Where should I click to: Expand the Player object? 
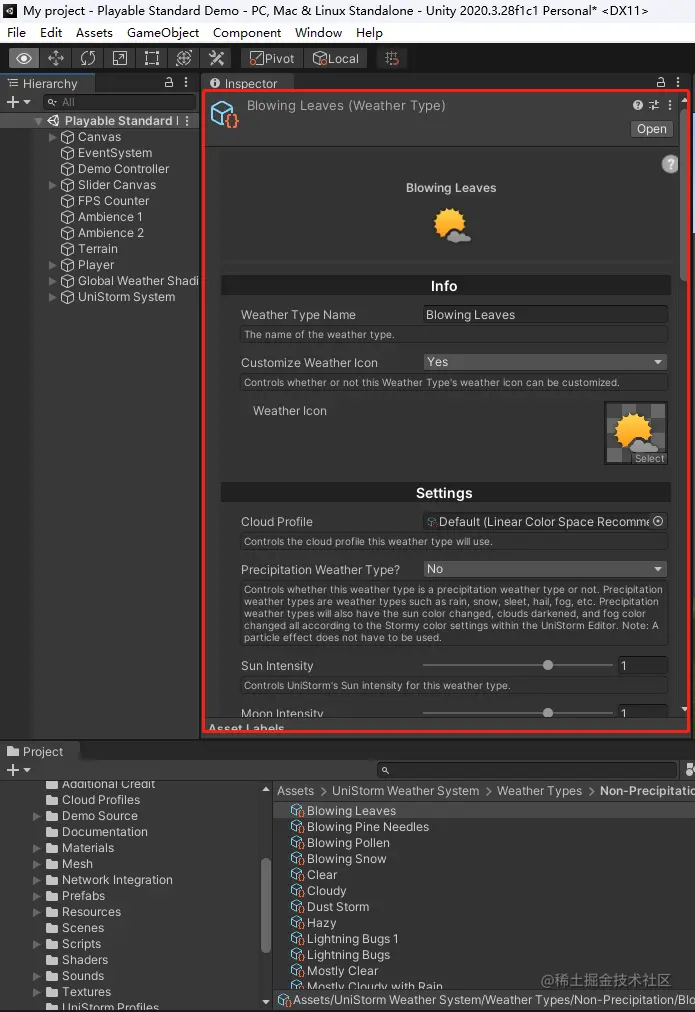[53, 265]
